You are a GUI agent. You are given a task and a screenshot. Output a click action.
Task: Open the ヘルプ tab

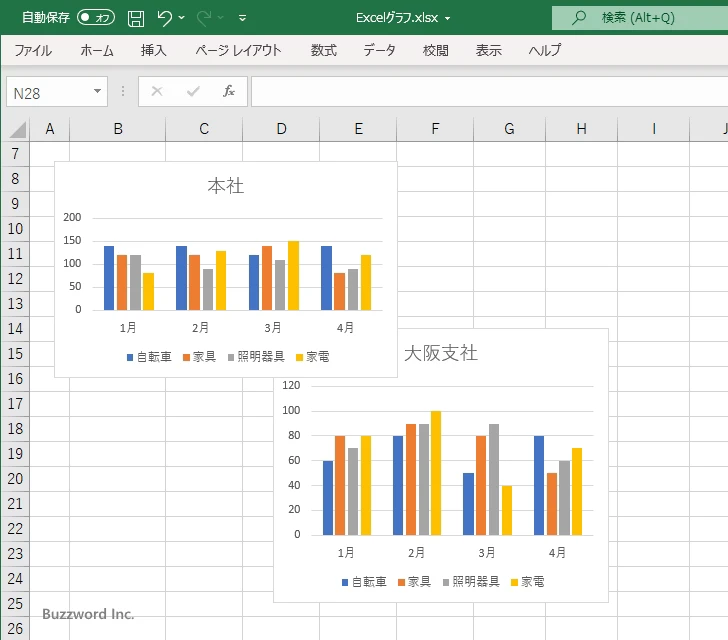[545, 50]
